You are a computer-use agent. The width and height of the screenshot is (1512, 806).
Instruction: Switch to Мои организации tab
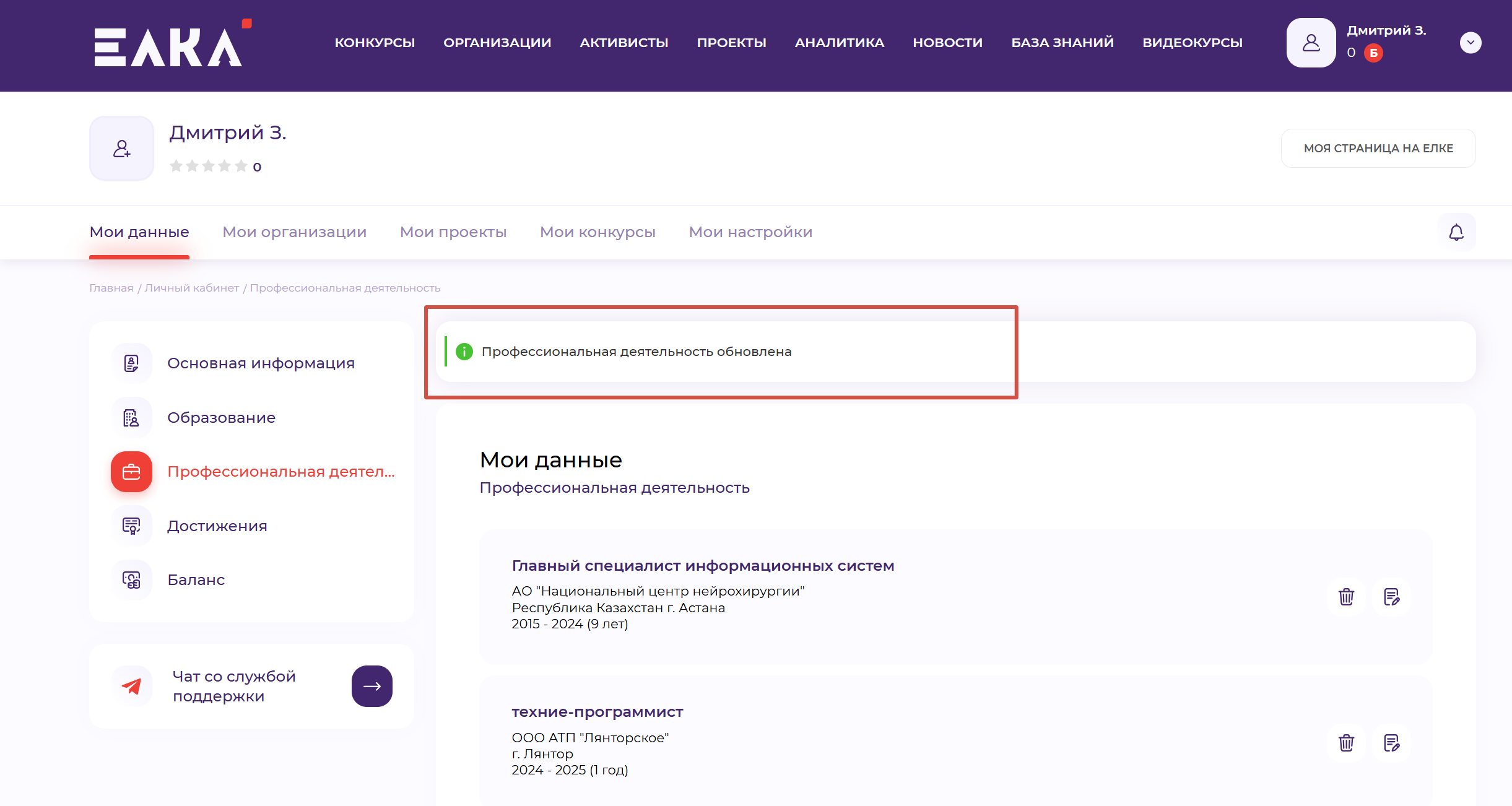click(294, 232)
